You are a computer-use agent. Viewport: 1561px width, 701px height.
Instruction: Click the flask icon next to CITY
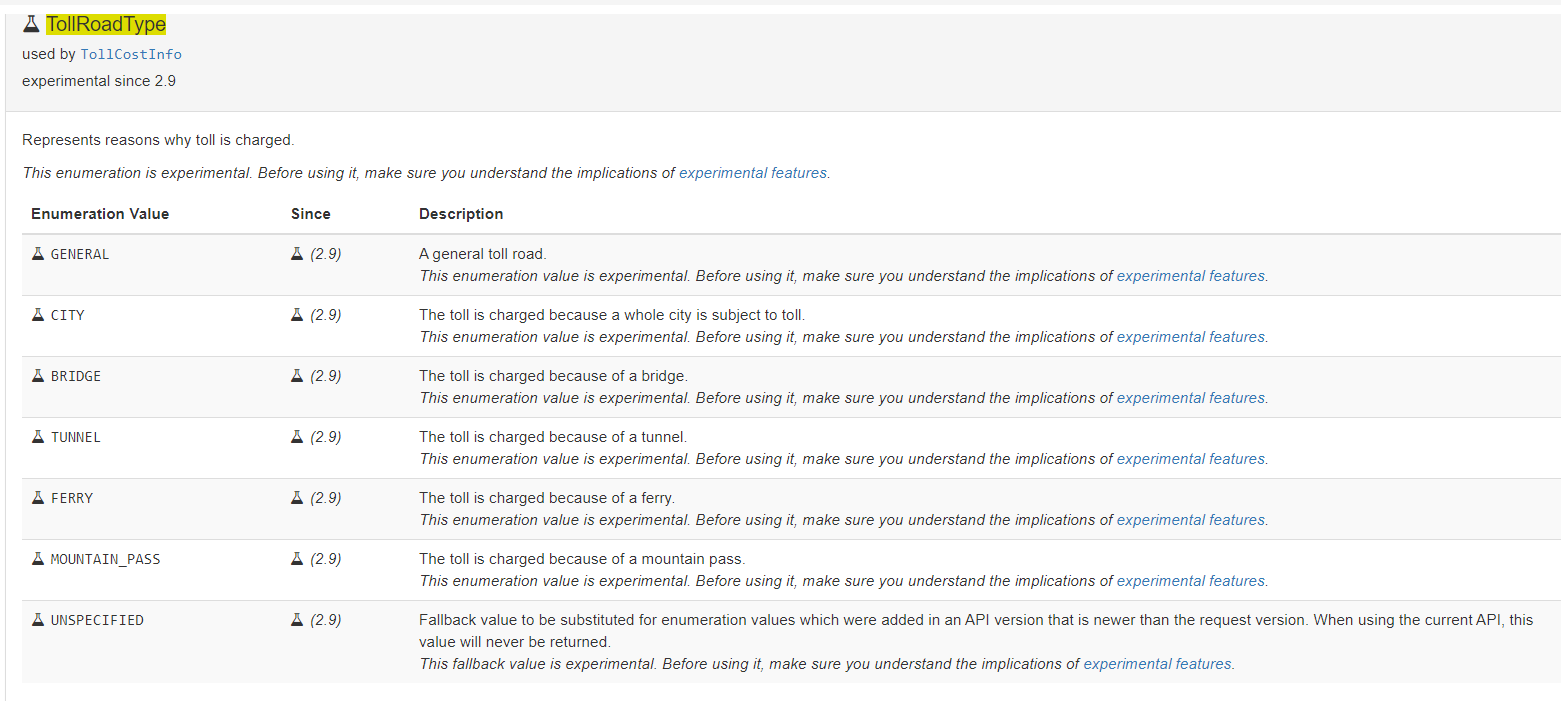pyautogui.click(x=38, y=315)
